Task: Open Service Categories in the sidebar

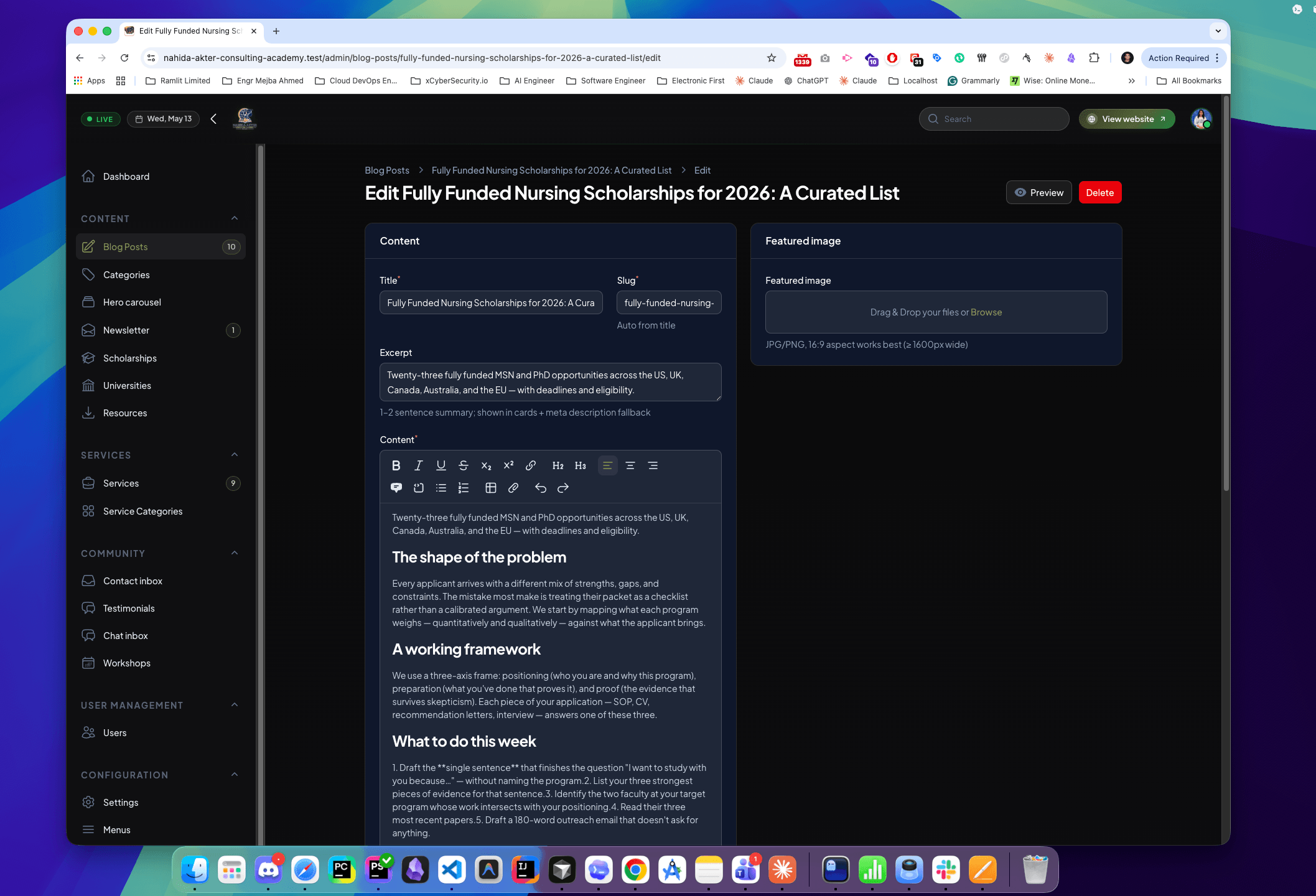Action: [x=161, y=511]
